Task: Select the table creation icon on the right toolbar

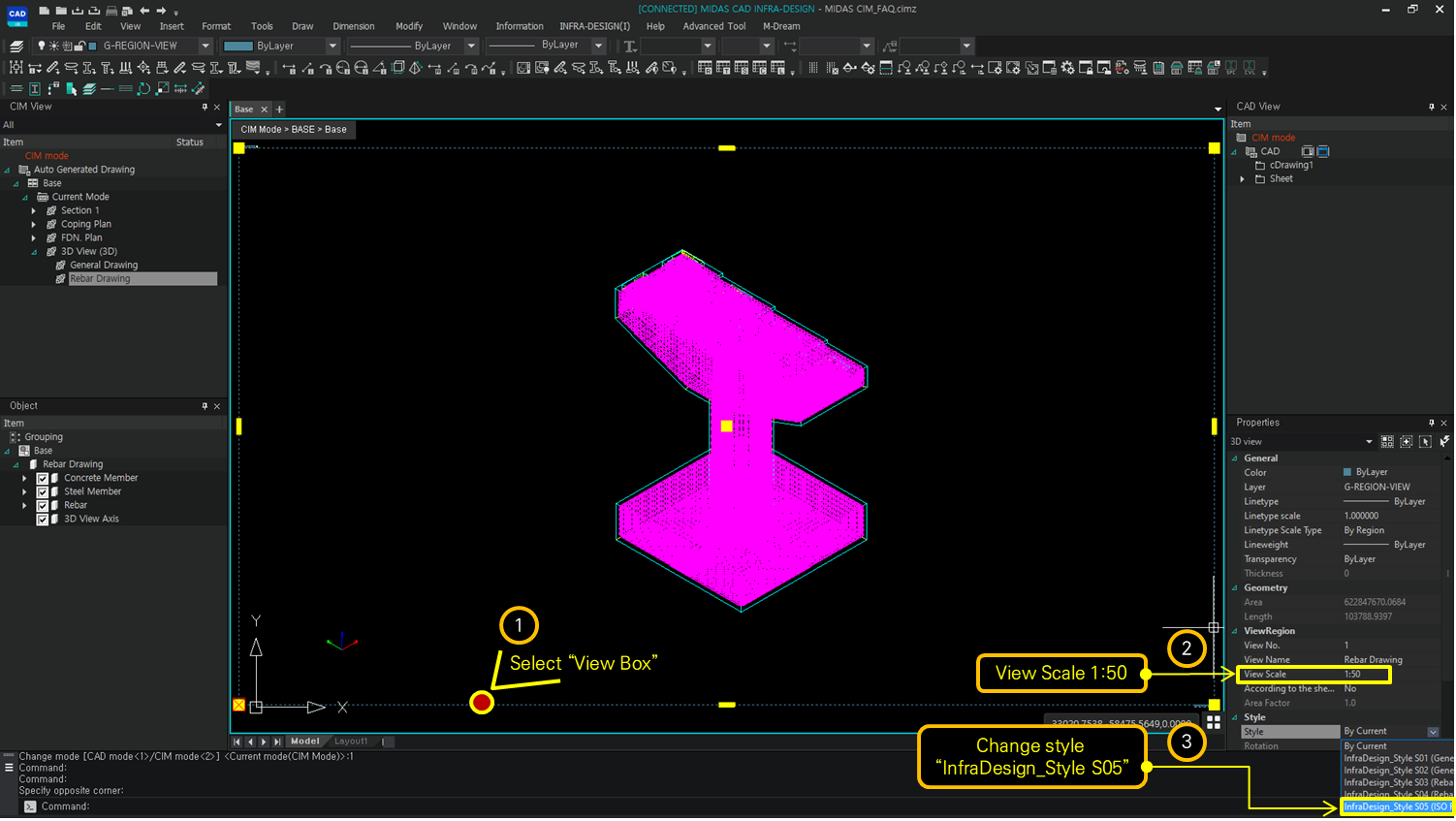Action: click(1195, 68)
